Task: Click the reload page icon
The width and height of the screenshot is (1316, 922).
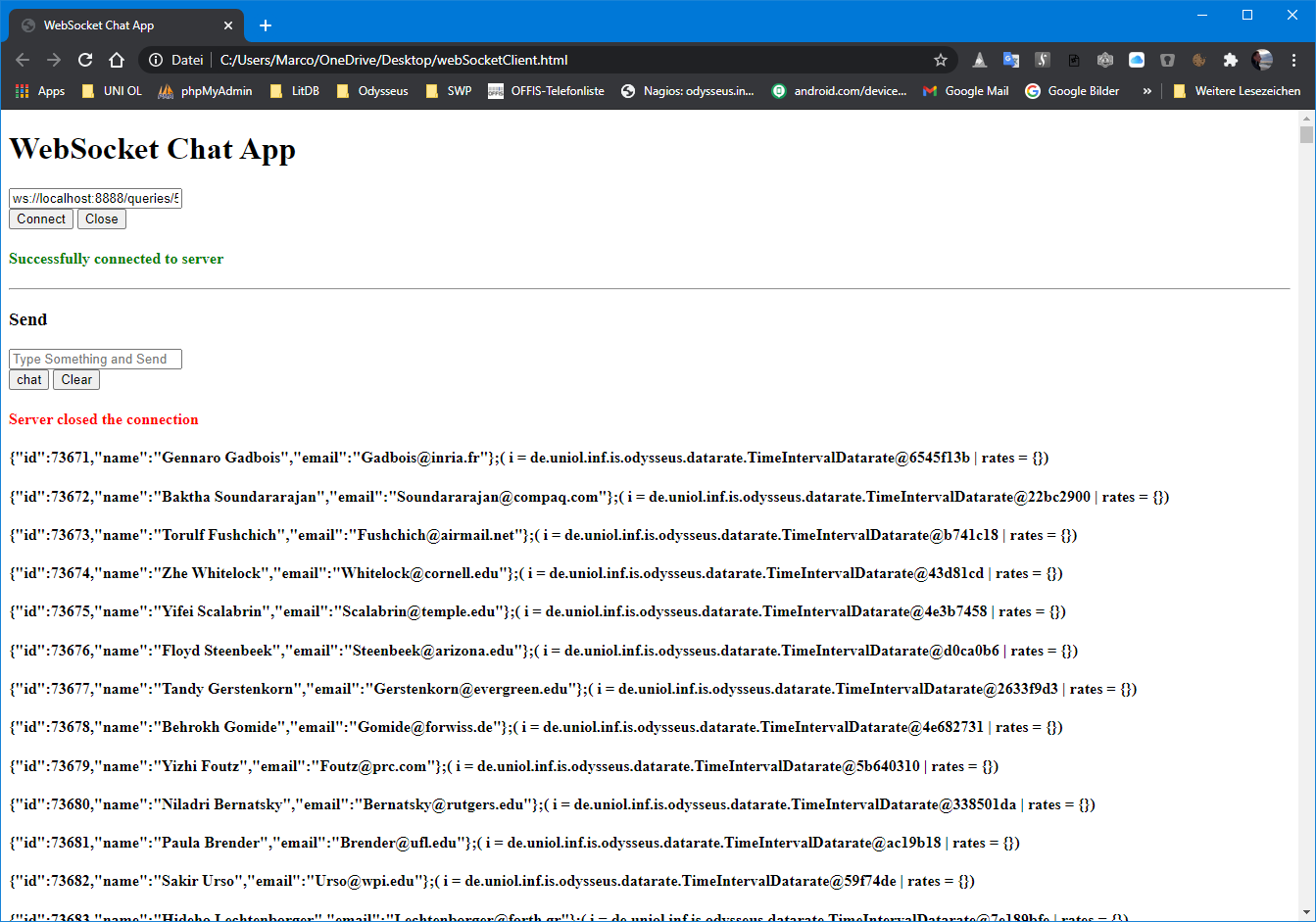Action: 85,60
